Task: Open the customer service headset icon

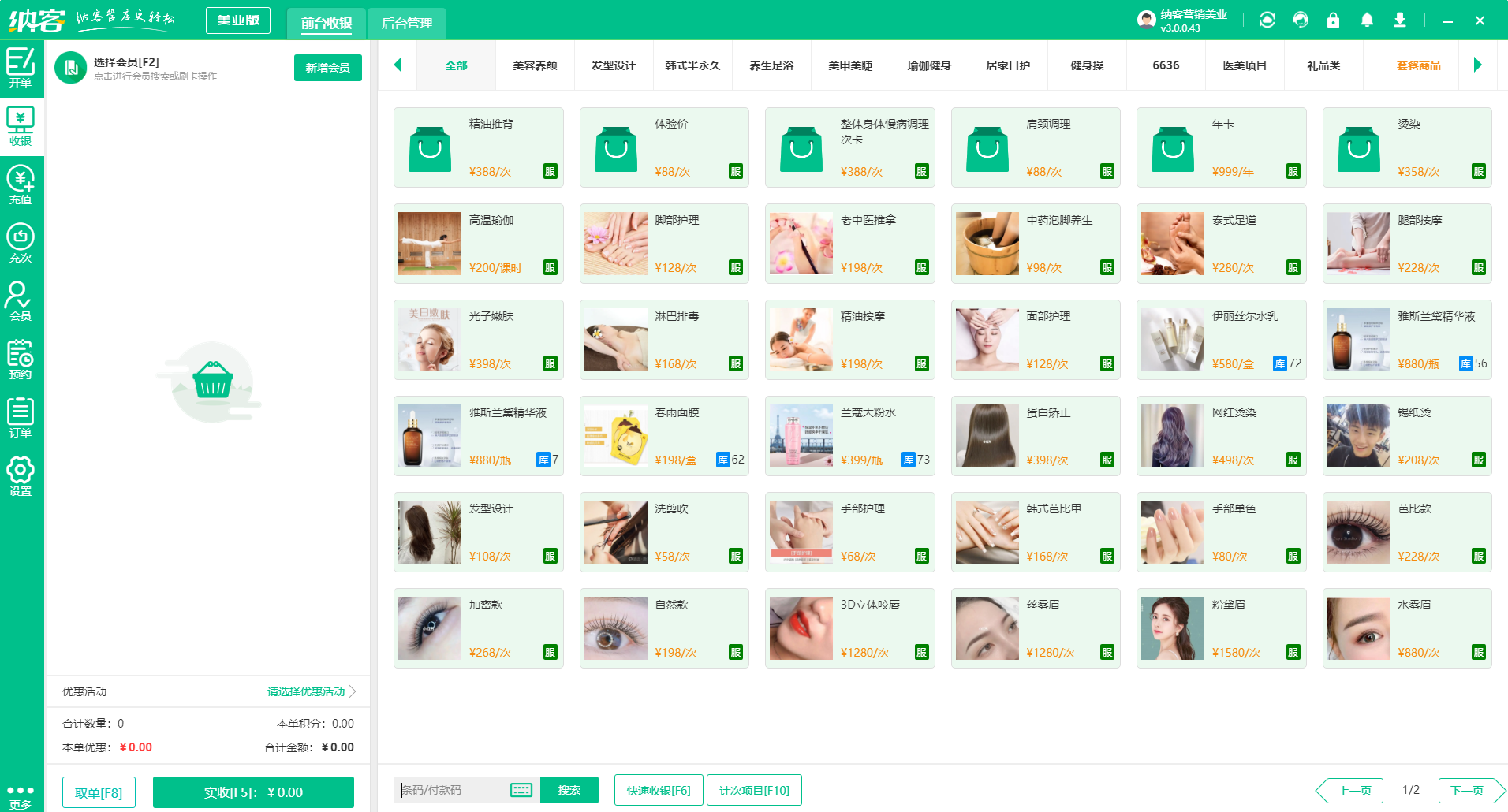Action: click(1300, 20)
